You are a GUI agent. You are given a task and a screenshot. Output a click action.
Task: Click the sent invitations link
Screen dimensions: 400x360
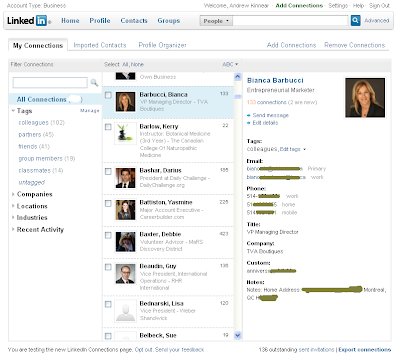316,350
